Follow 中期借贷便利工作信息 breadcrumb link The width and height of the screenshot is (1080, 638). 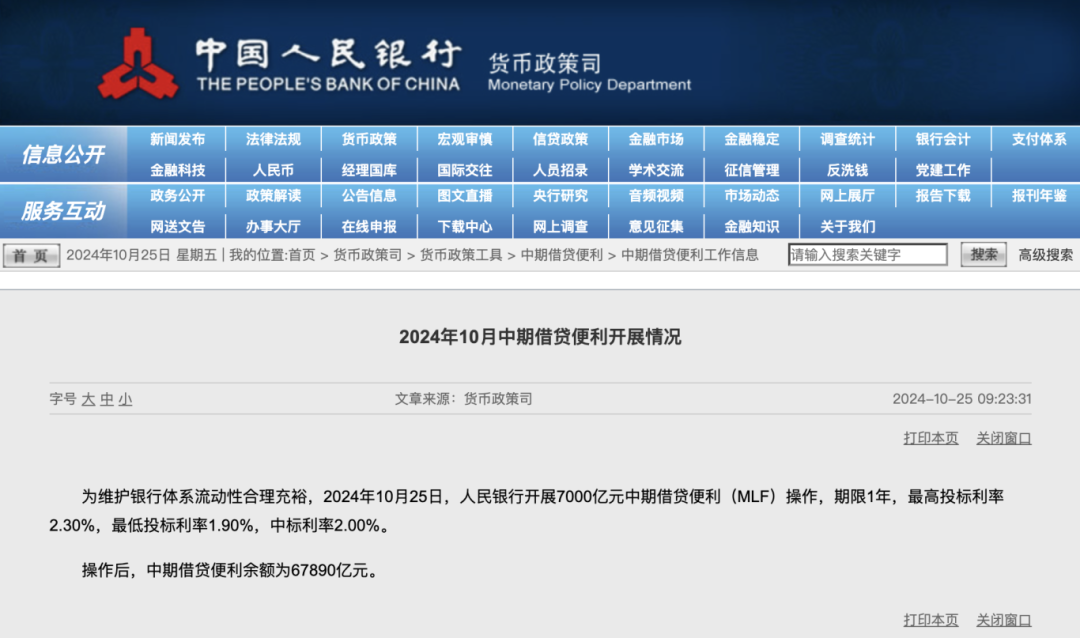coord(689,255)
